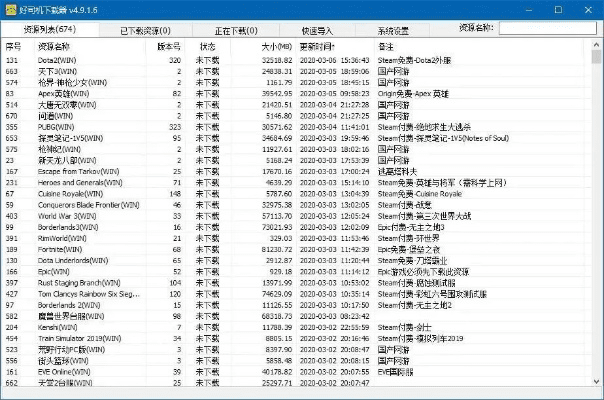Select Cuisine Royale(WIN) row

coord(297,194)
